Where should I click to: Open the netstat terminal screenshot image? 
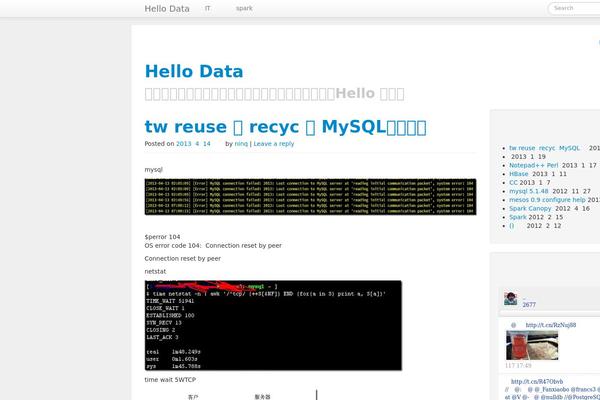click(273, 325)
